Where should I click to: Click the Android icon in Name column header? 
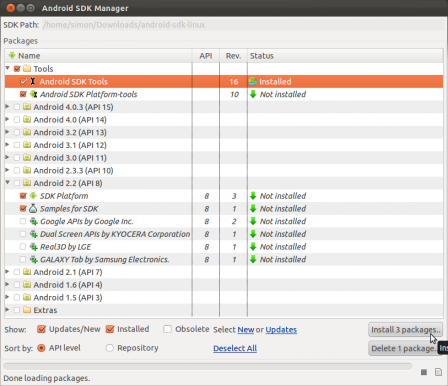(12, 55)
